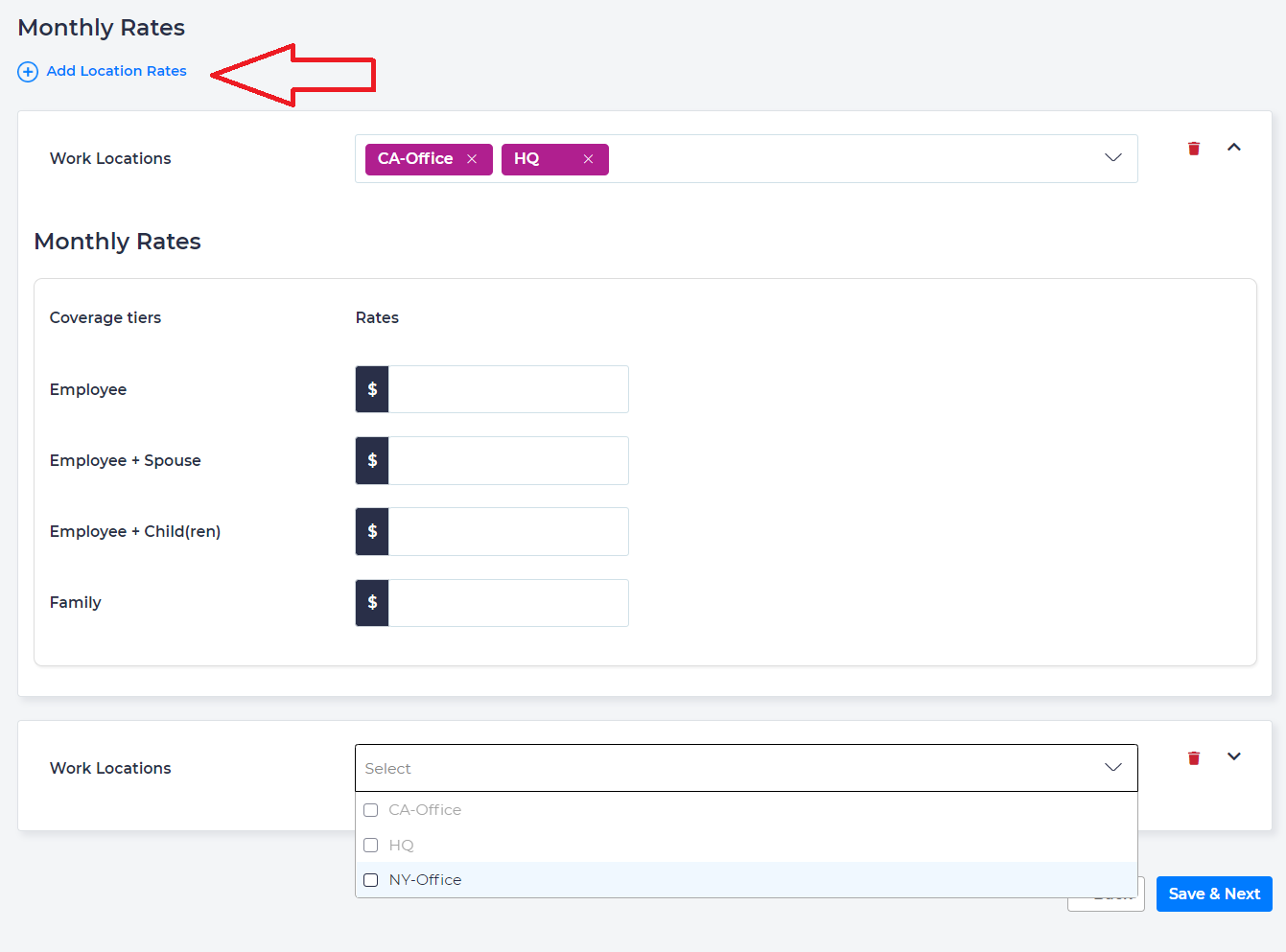Click the Employee rate input field
Viewport: 1286px width, 952px height.
[x=507, y=389]
